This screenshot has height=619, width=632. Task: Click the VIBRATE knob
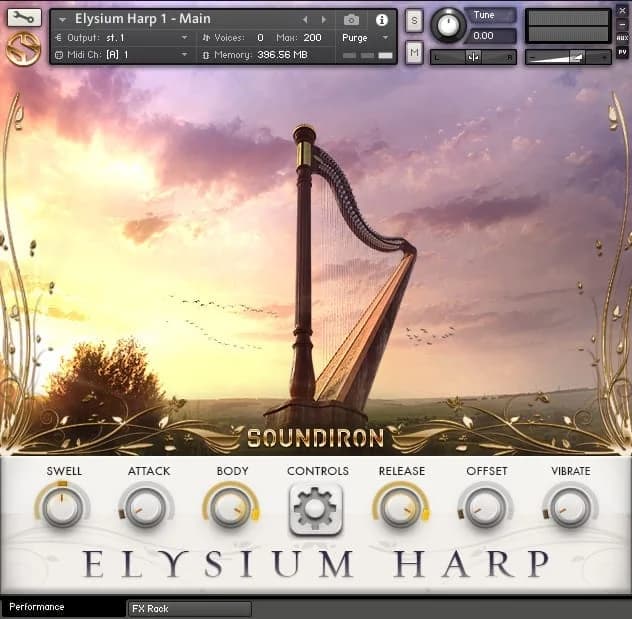570,508
